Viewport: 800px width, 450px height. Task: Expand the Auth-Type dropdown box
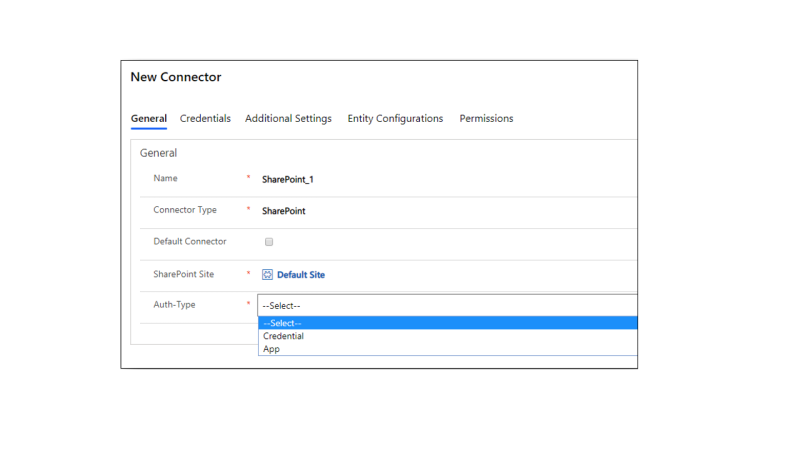tap(446, 305)
